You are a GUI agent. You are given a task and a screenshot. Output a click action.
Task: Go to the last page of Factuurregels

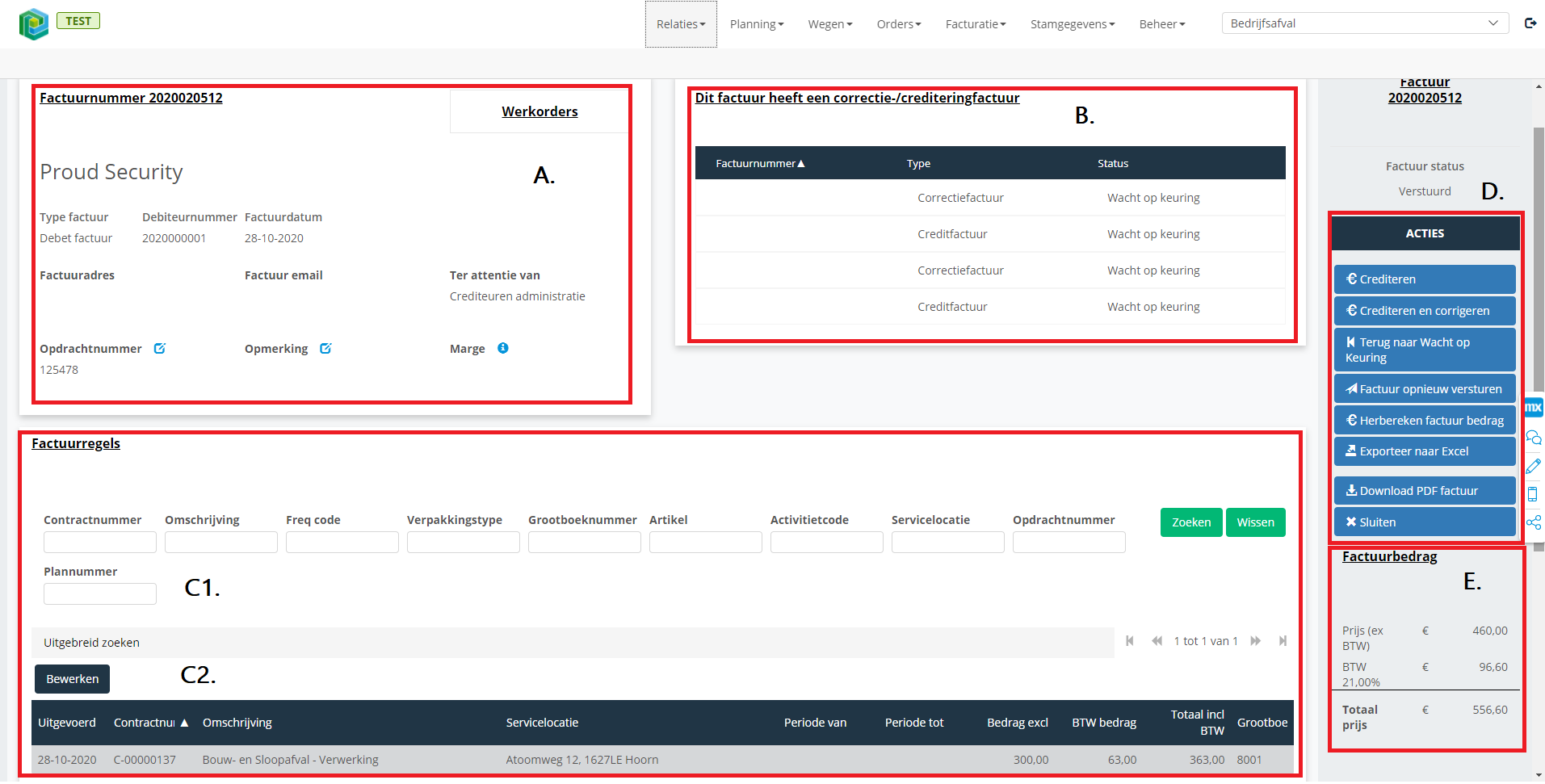click(x=1283, y=641)
